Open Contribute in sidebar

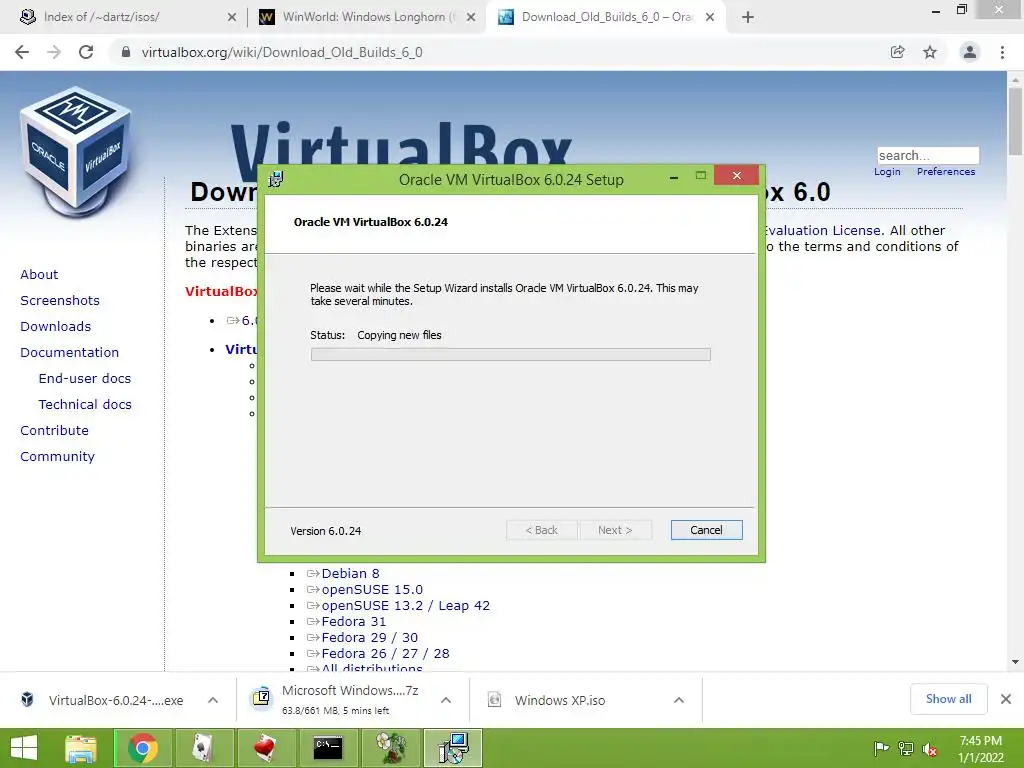point(54,431)
